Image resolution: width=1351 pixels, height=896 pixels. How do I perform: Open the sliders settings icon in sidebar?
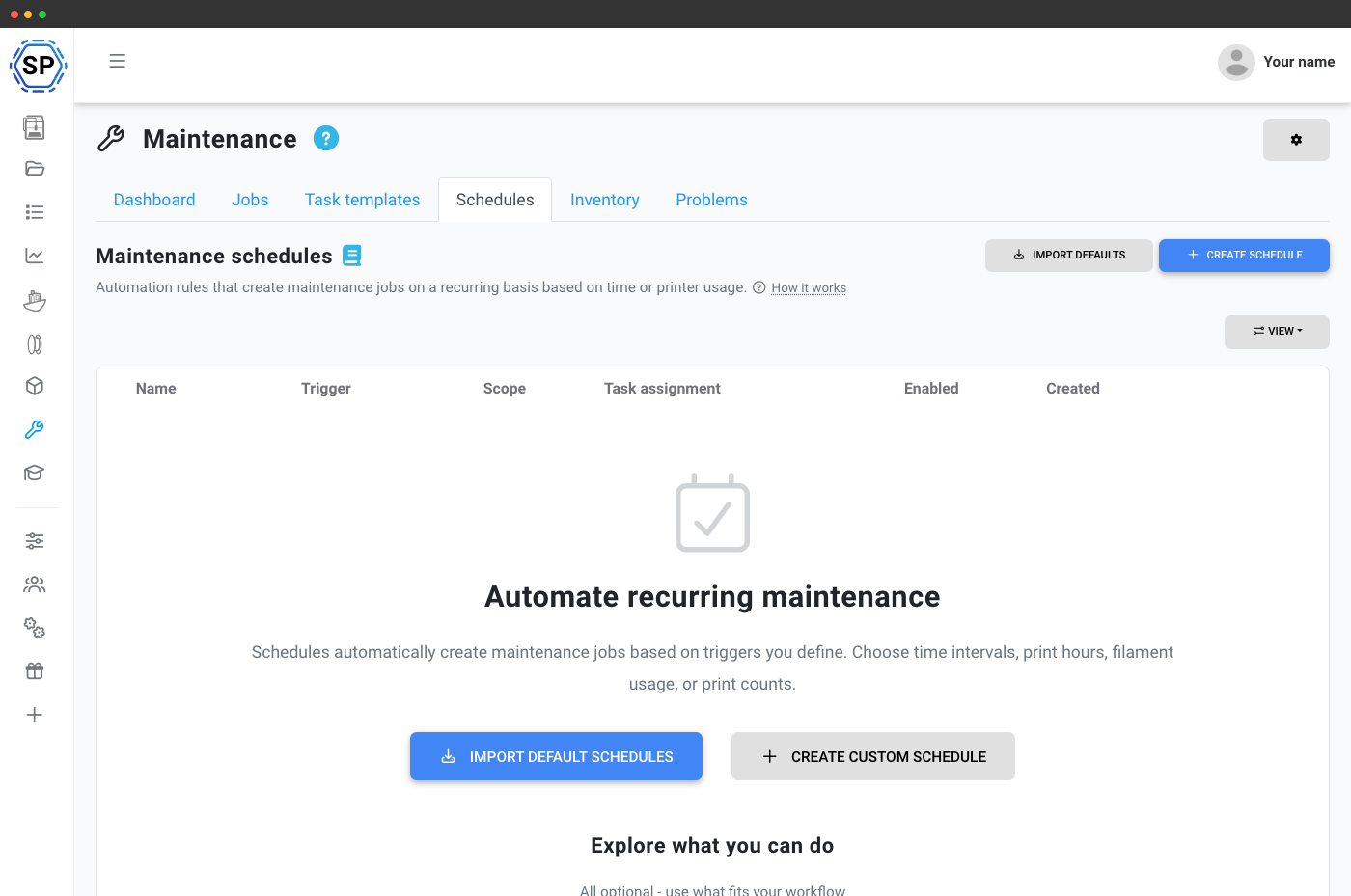(35, 541)
